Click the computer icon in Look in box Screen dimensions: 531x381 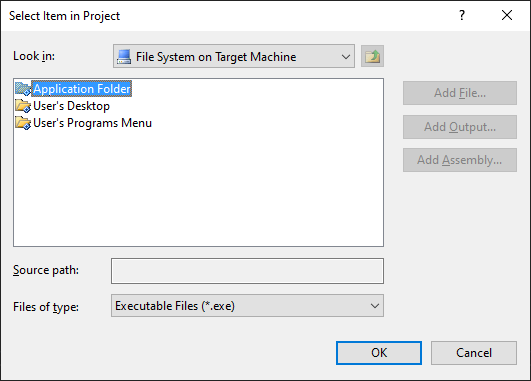click(124, 57)
